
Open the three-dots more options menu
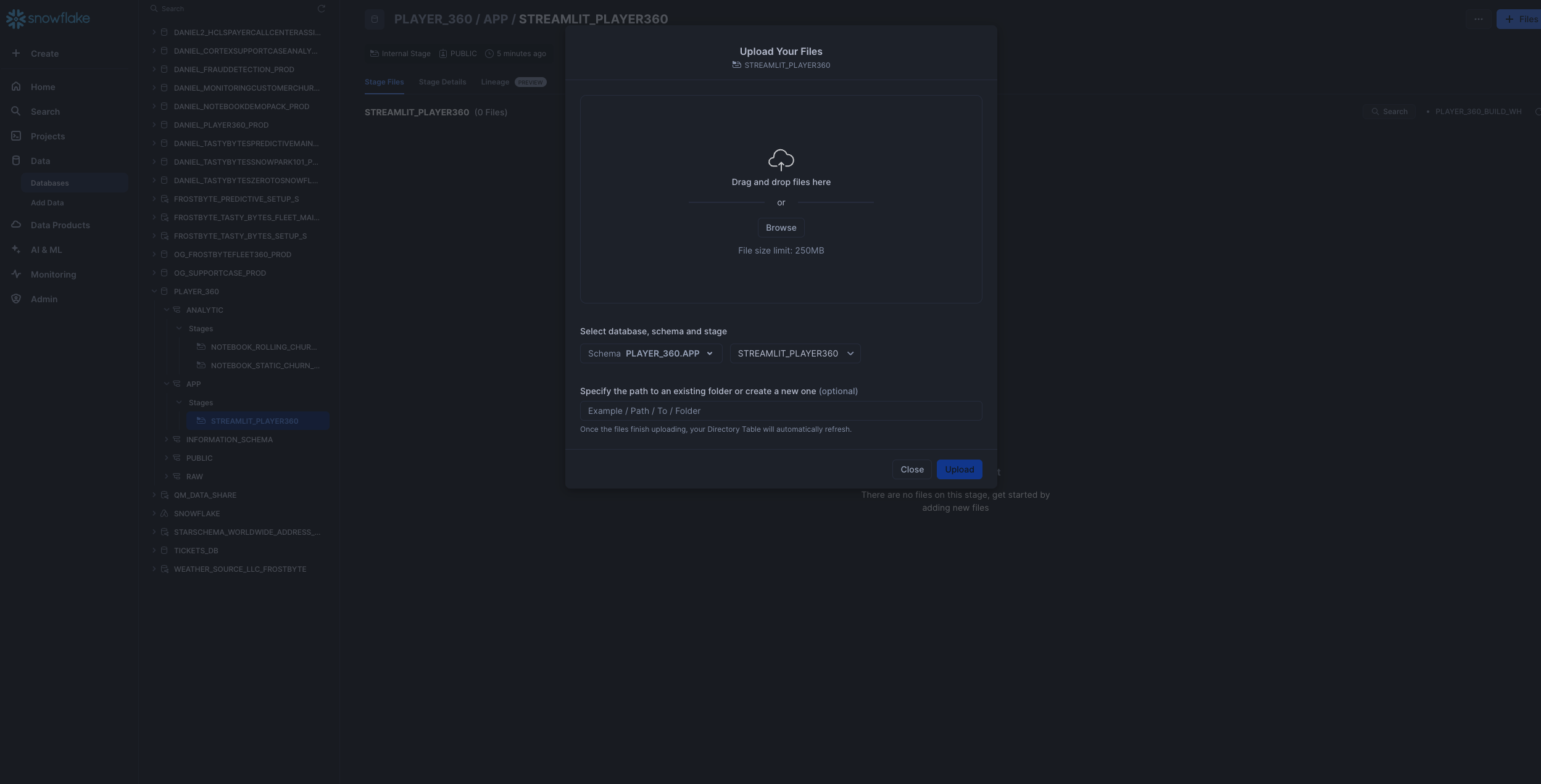1478,19
